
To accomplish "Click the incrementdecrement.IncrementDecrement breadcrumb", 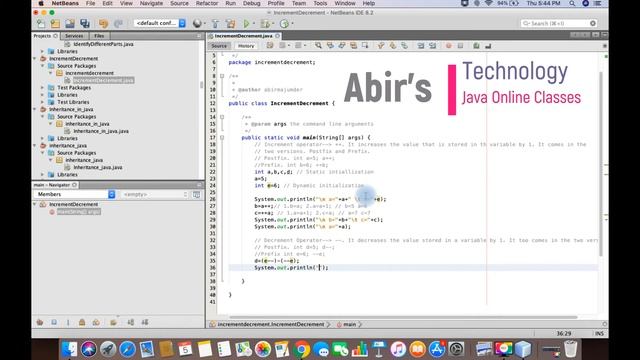I will coord(271,324).
